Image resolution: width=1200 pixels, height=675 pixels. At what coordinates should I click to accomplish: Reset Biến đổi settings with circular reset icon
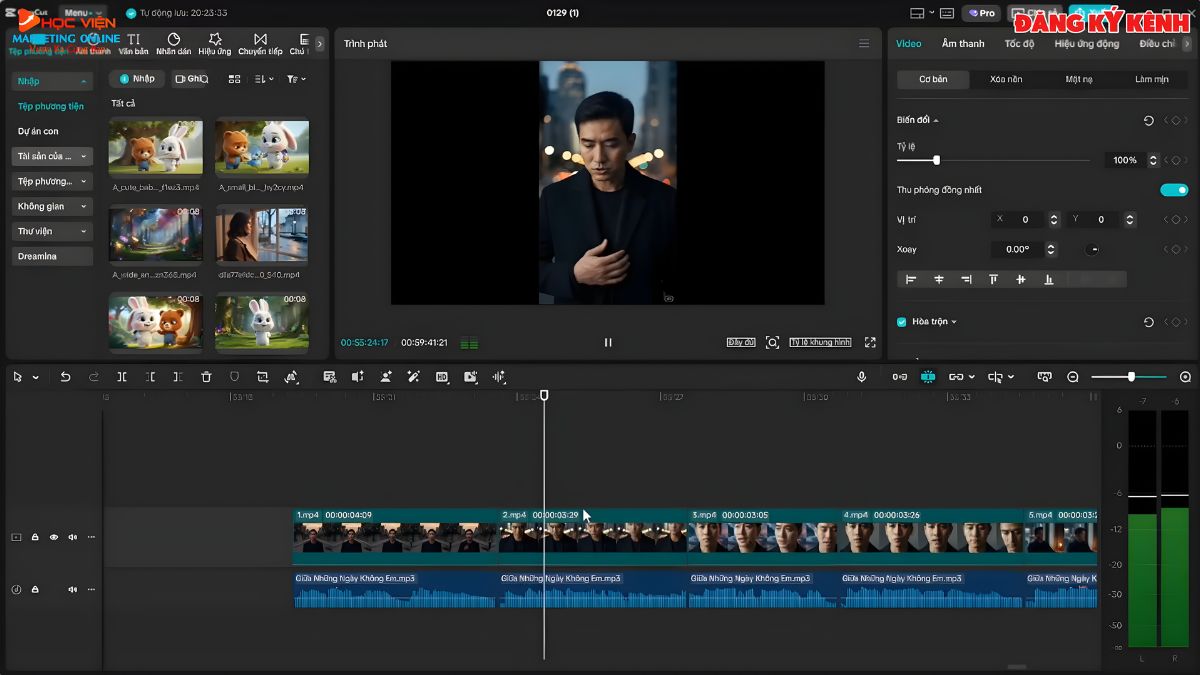coord(1148,119)
